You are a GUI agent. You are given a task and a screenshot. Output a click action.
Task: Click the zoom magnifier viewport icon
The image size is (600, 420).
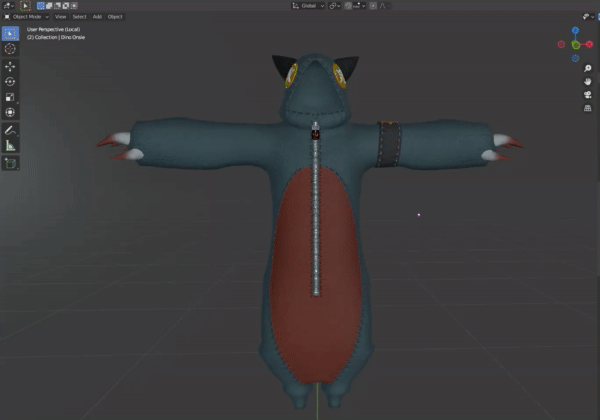pyautogui.click(x=588, y=68)
